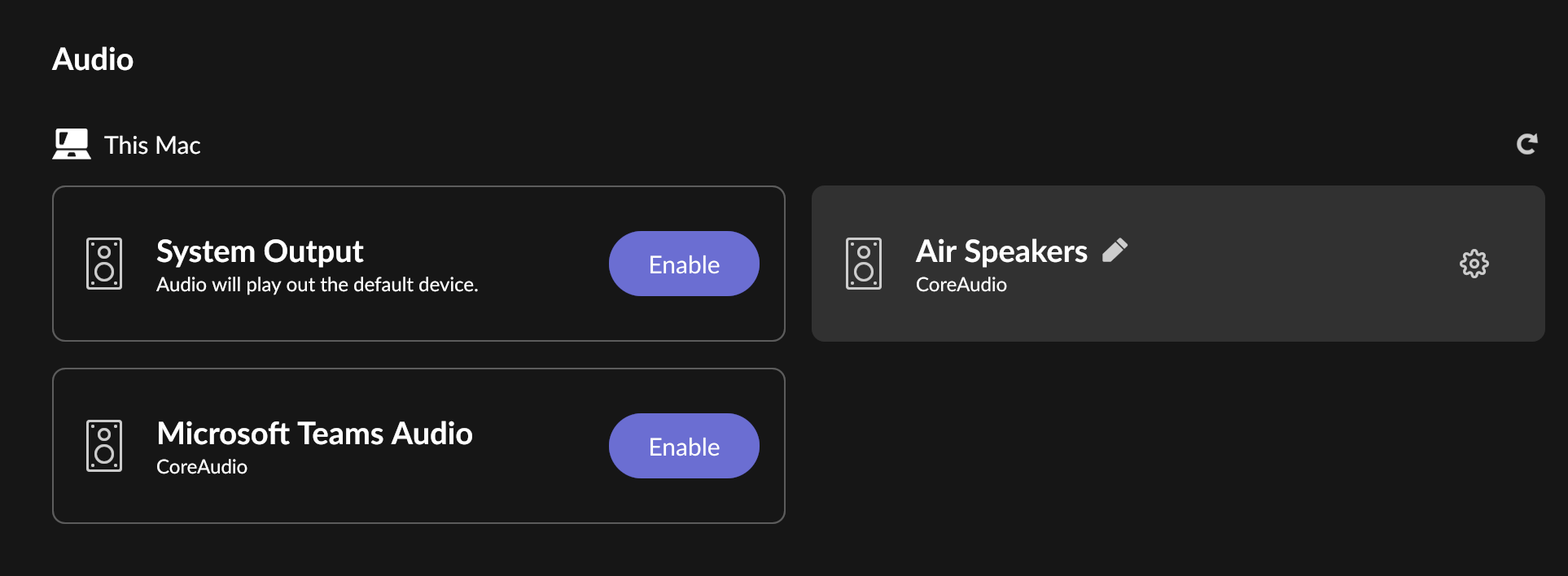1568x576 pixels.
Task: Click the CoreAudio label under Air Speakers
Action: [x=961, y=285]
